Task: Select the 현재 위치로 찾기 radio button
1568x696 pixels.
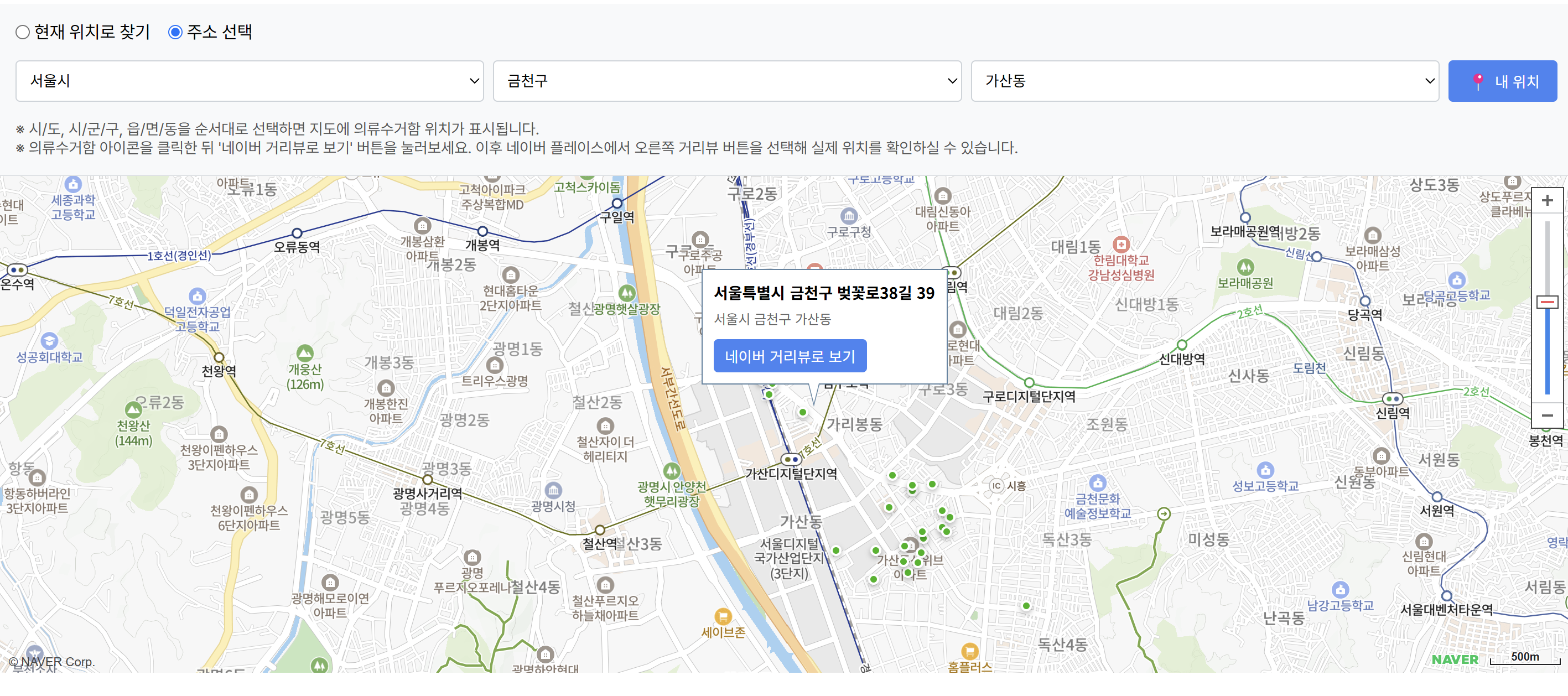Action: (x=23, y=32)
